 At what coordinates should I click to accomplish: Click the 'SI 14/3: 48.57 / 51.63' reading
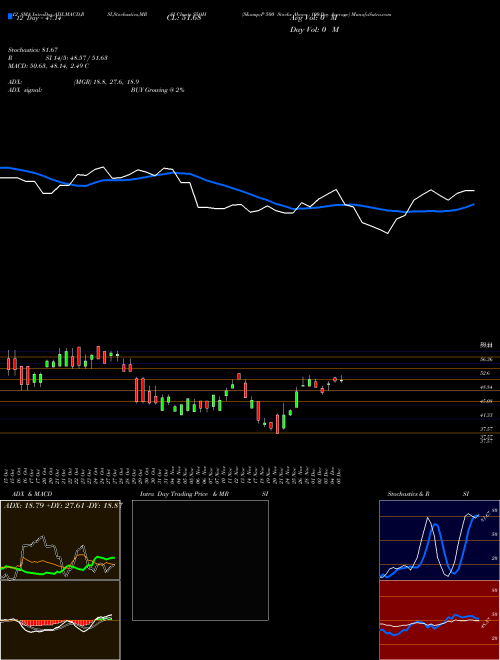point(77,58)
